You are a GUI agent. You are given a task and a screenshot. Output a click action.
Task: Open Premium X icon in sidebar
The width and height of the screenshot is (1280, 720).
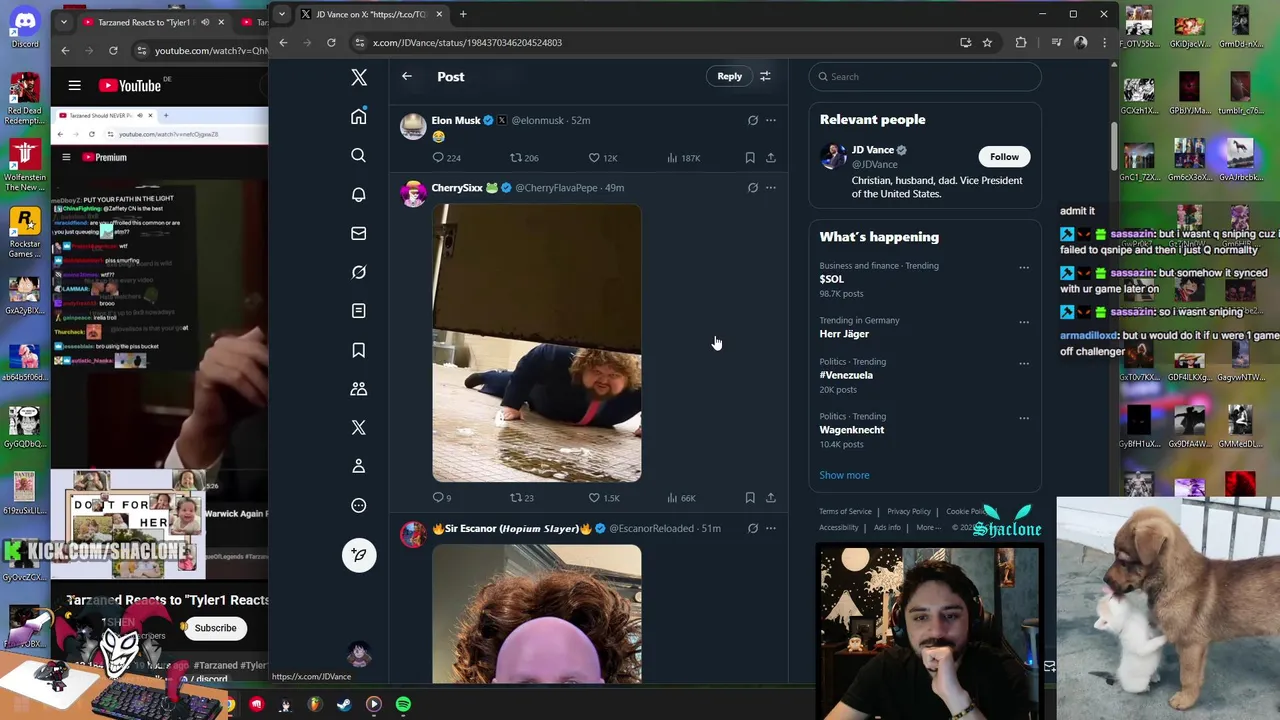(359, 427)
